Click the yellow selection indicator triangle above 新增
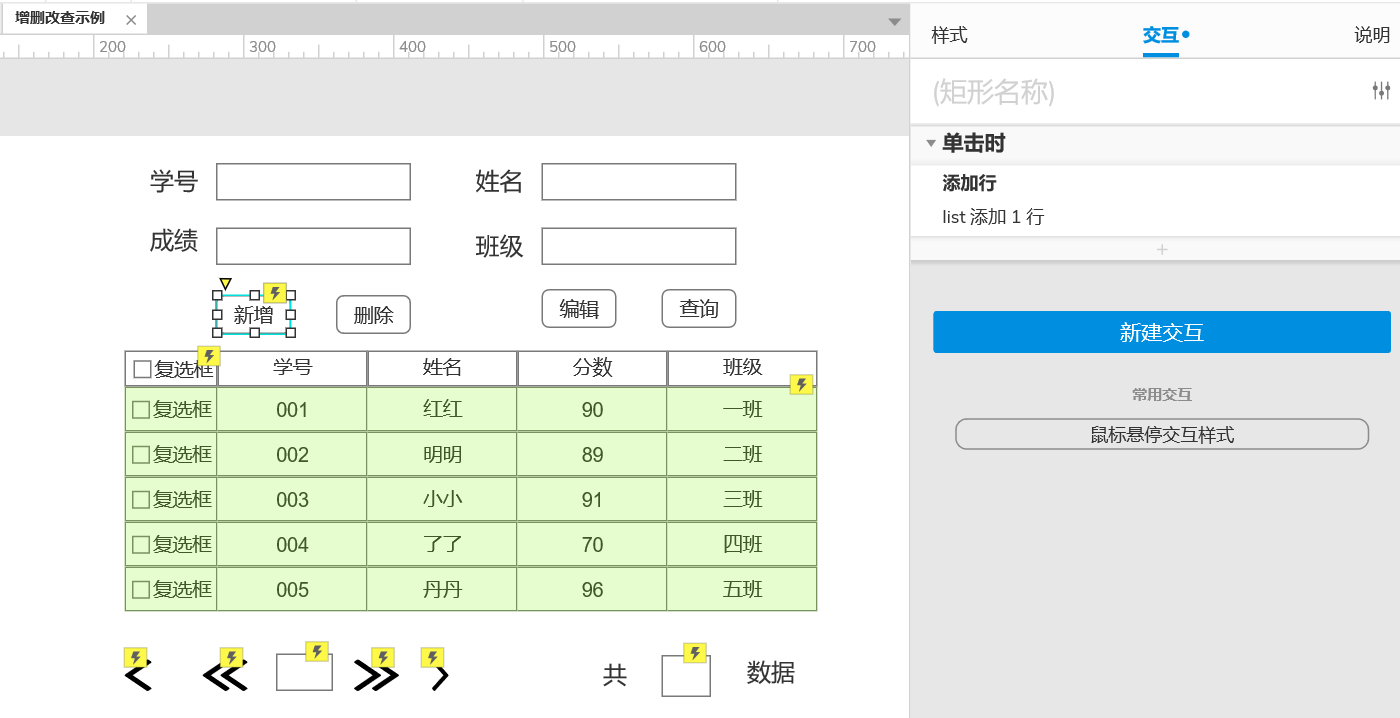1400x718 pixels. point(225,284)
